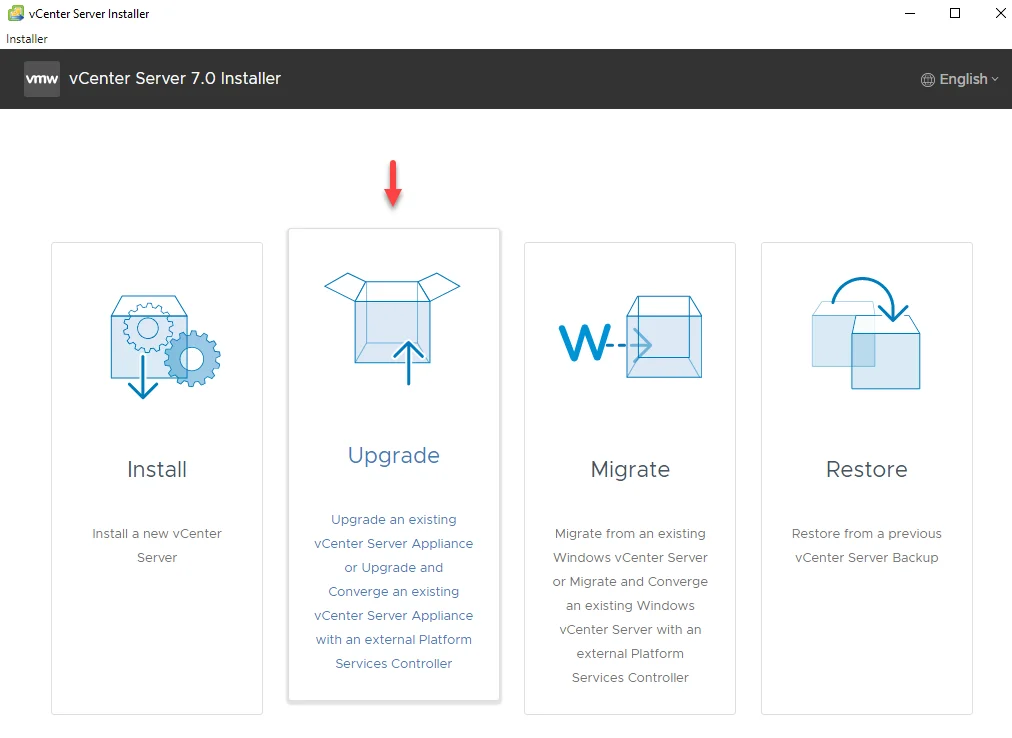Screen dimensions: 1012x738
Task: Click 'Migrate from an existing Windows vCenter' description
Action: (x=630, y=606)
